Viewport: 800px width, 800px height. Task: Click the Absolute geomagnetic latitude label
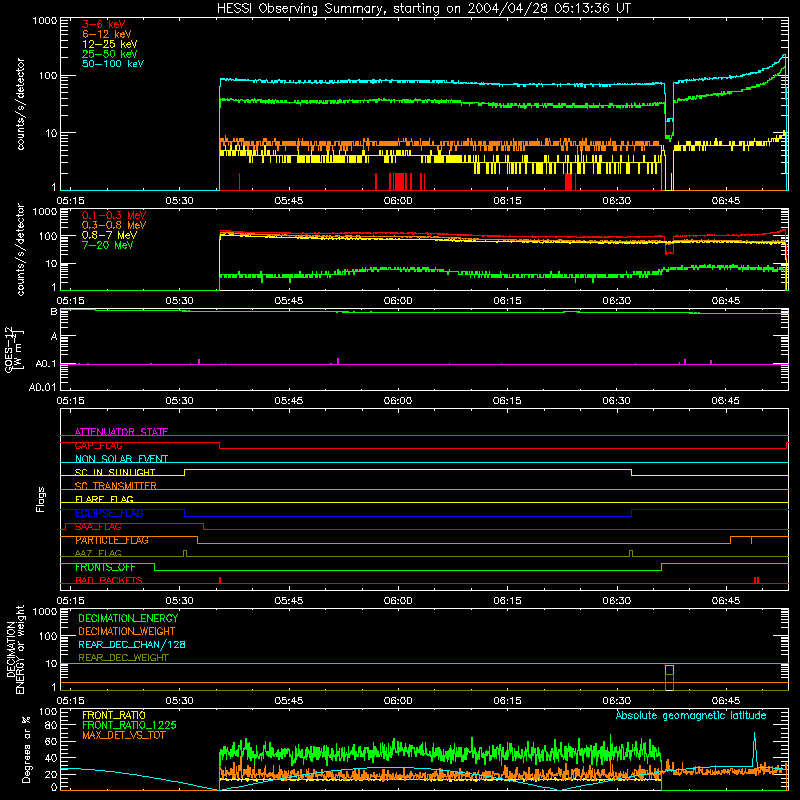click(691, 715)
